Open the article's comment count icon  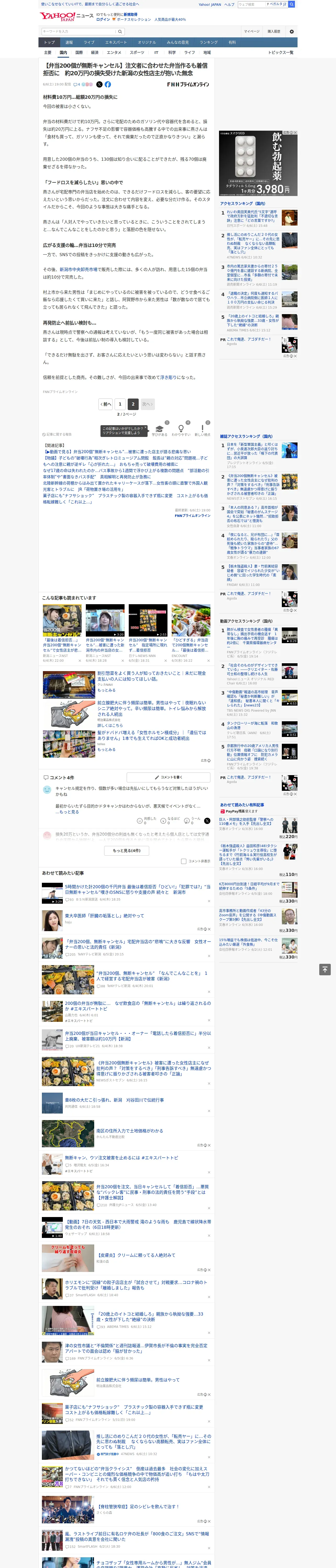[x=77, y=85]
